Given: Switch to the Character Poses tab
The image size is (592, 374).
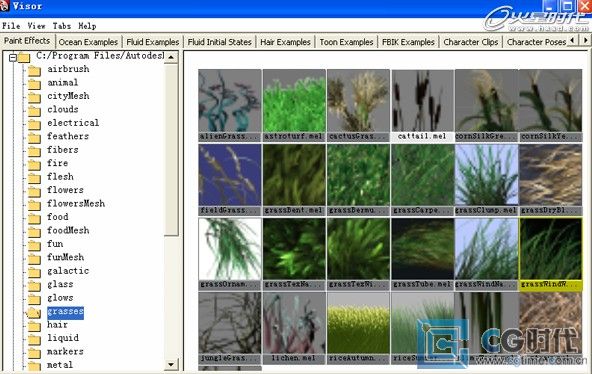Looking at the screenshot, I should (536, 42).
